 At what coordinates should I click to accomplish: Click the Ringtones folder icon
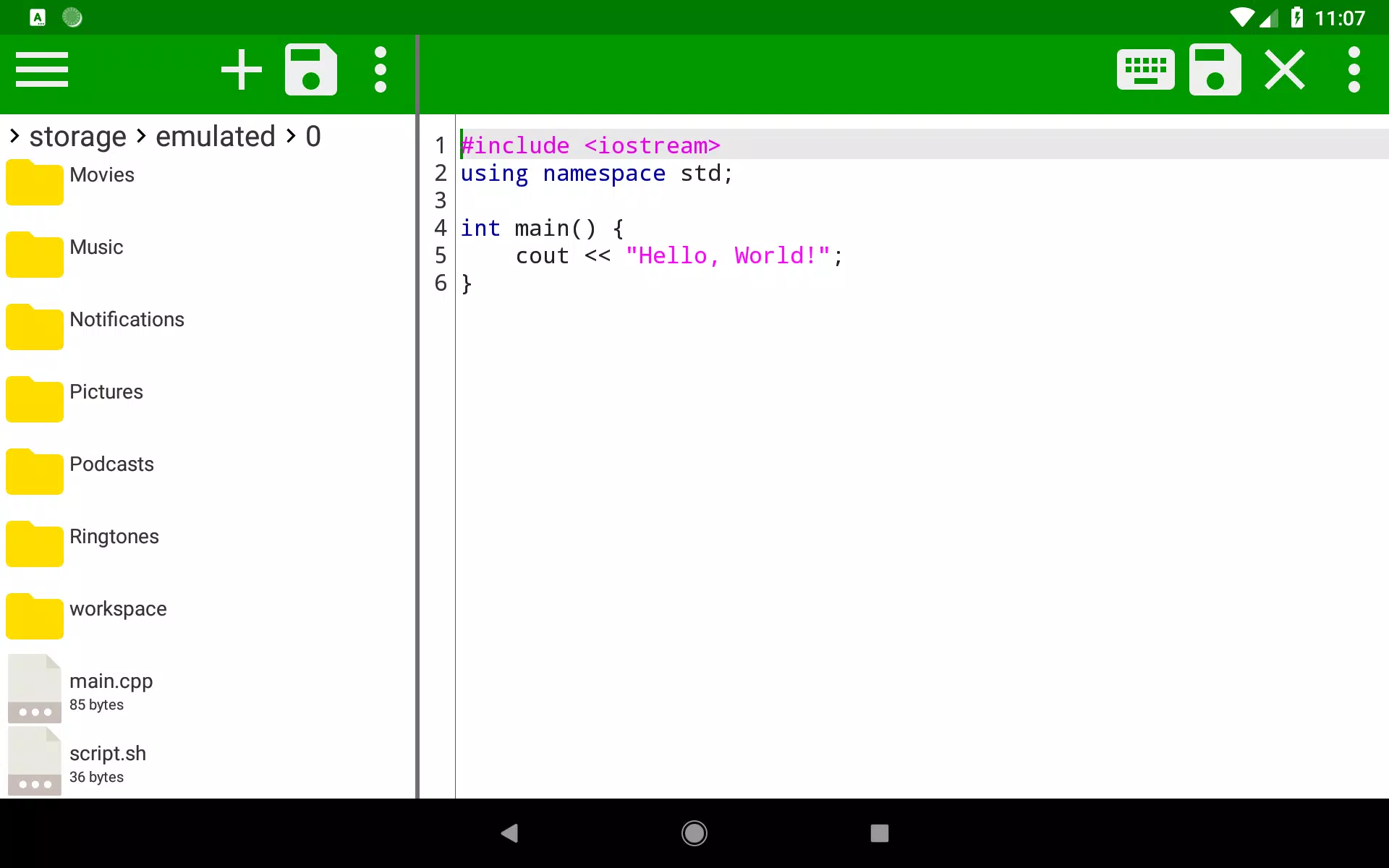35,544
